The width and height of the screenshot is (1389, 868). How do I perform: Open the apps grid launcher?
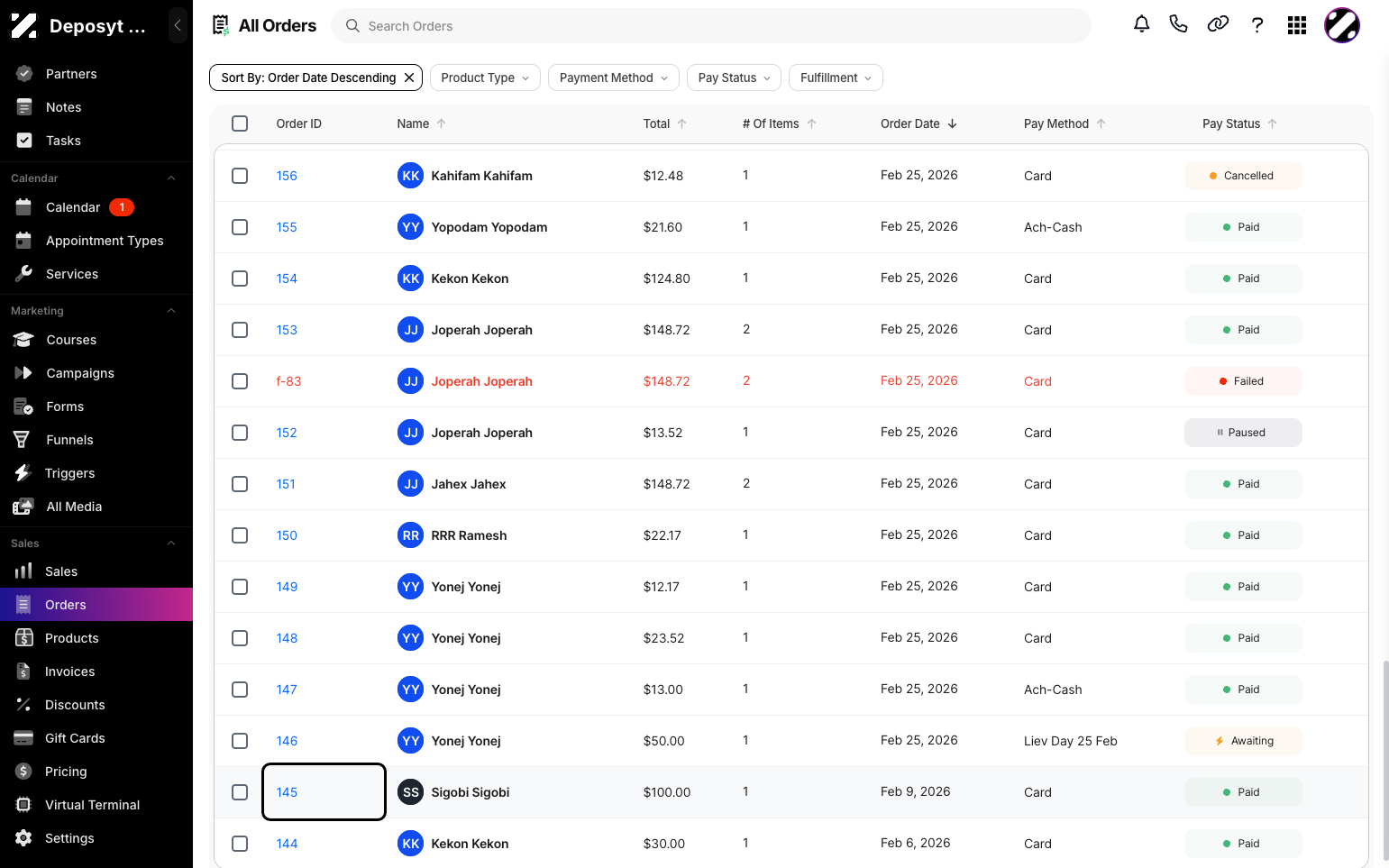point(1297,25)
